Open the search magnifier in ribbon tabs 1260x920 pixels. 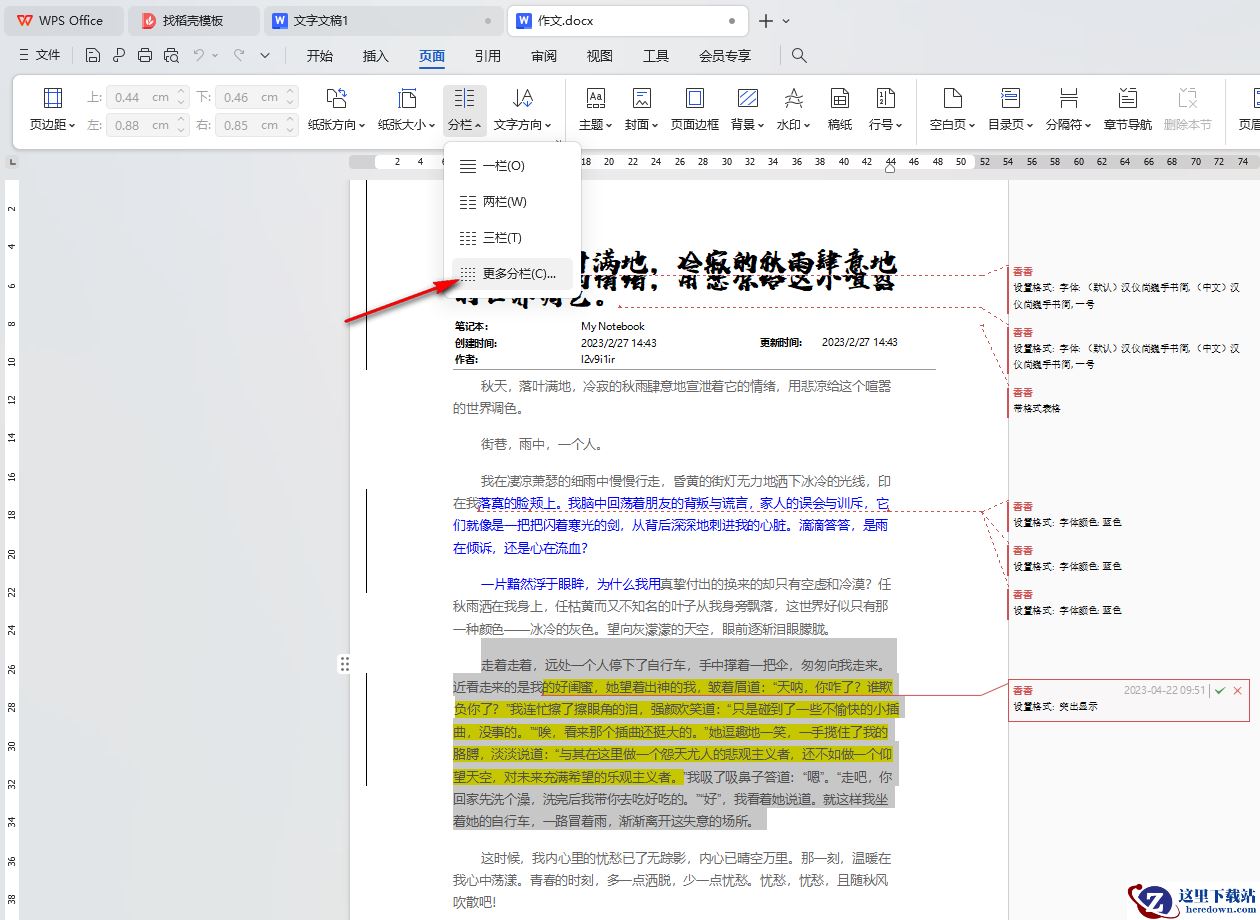pyautogui.click(x=799, y=55)
